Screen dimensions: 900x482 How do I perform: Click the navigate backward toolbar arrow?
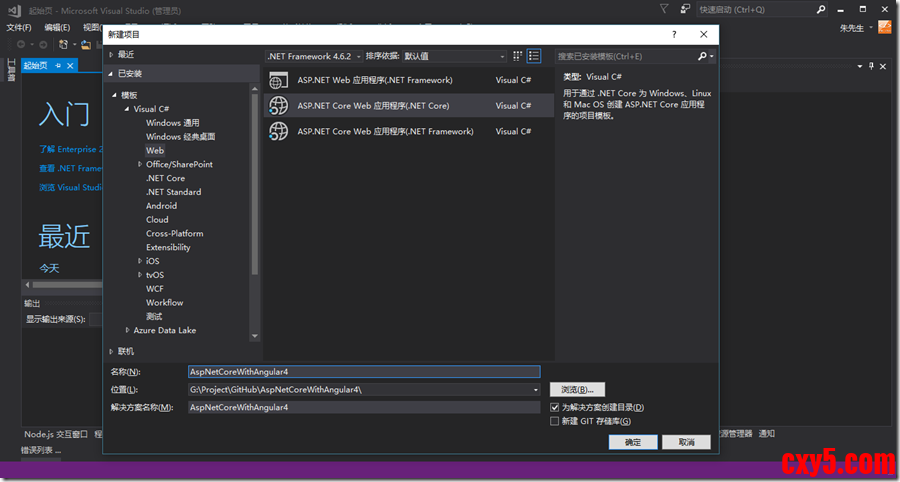(21, 44)
